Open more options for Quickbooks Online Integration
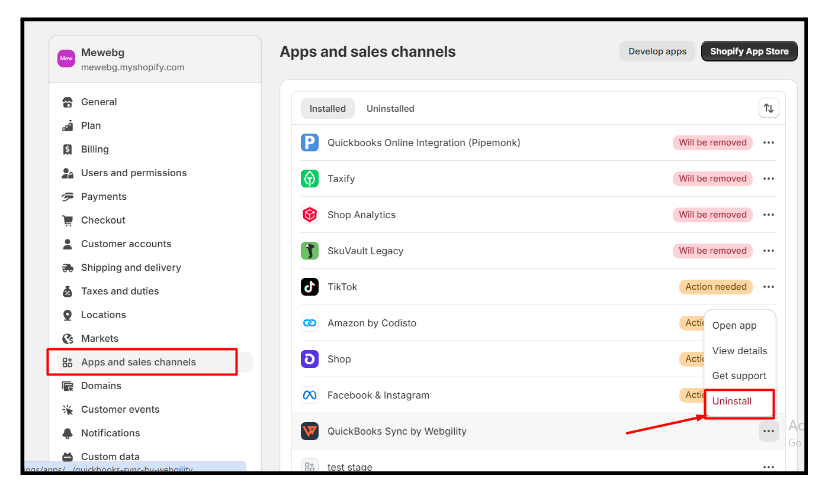 coord(768,142)
